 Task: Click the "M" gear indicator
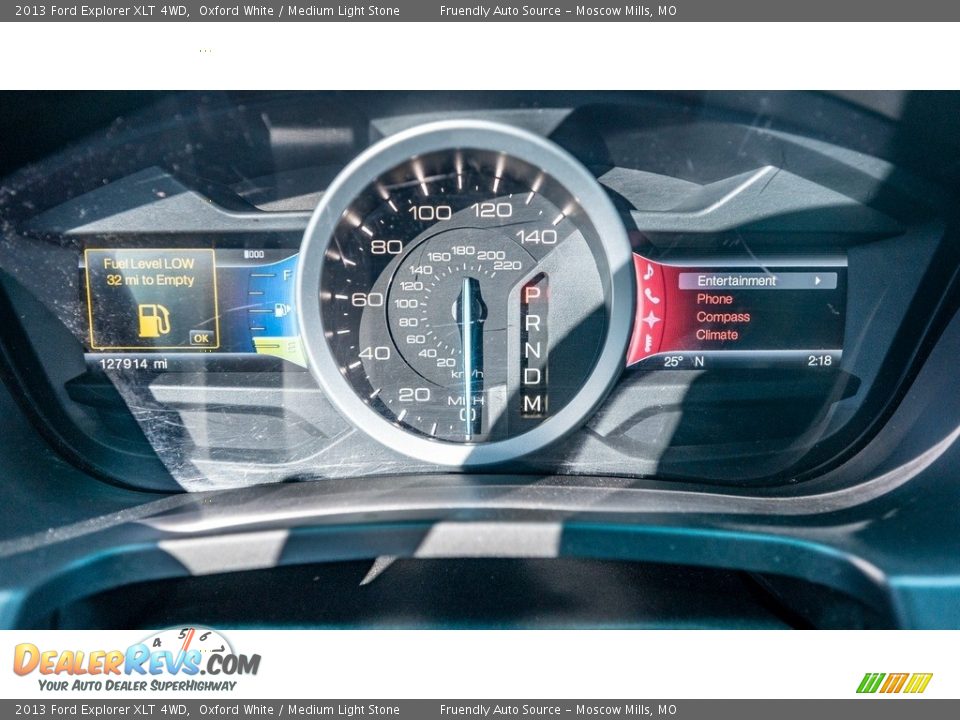[532, 403]
